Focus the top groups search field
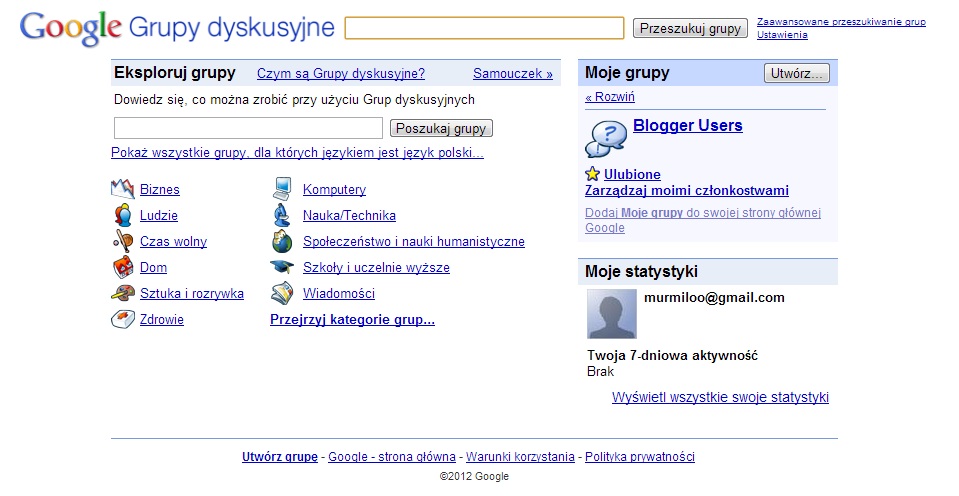Screen dimensions: 959x496 (484, 28)
